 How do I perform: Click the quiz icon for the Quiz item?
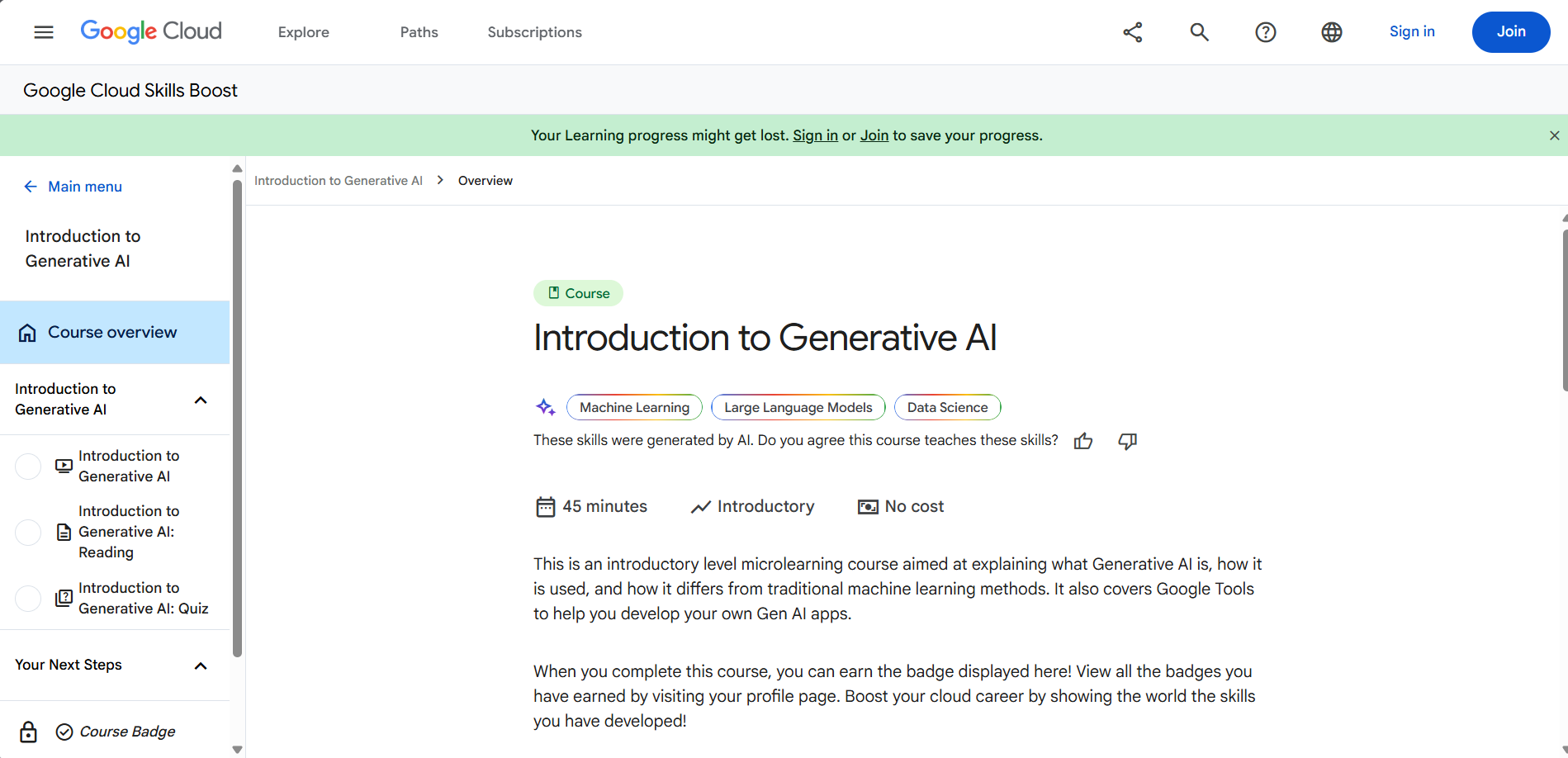point(64,598)
